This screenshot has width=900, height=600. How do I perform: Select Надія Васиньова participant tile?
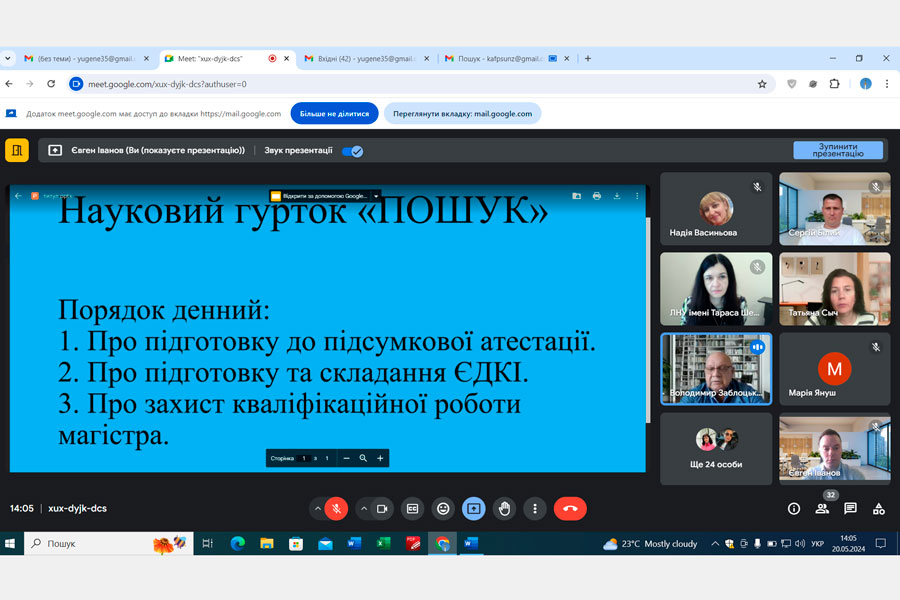(716, 209)
